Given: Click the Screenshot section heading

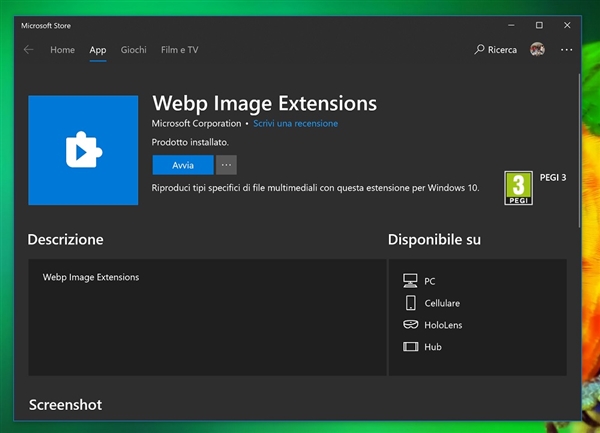Looking at the screenshot, I should [65, 405].
